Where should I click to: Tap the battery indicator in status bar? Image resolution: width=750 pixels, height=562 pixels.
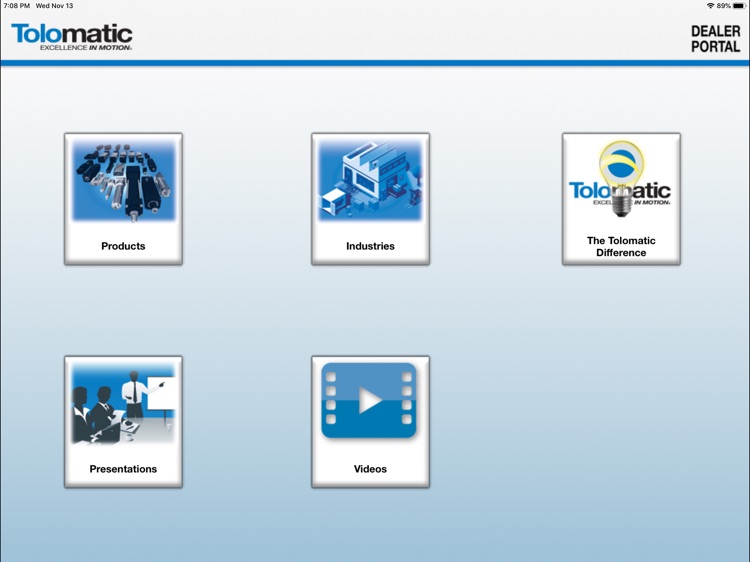tap(739, 6)
